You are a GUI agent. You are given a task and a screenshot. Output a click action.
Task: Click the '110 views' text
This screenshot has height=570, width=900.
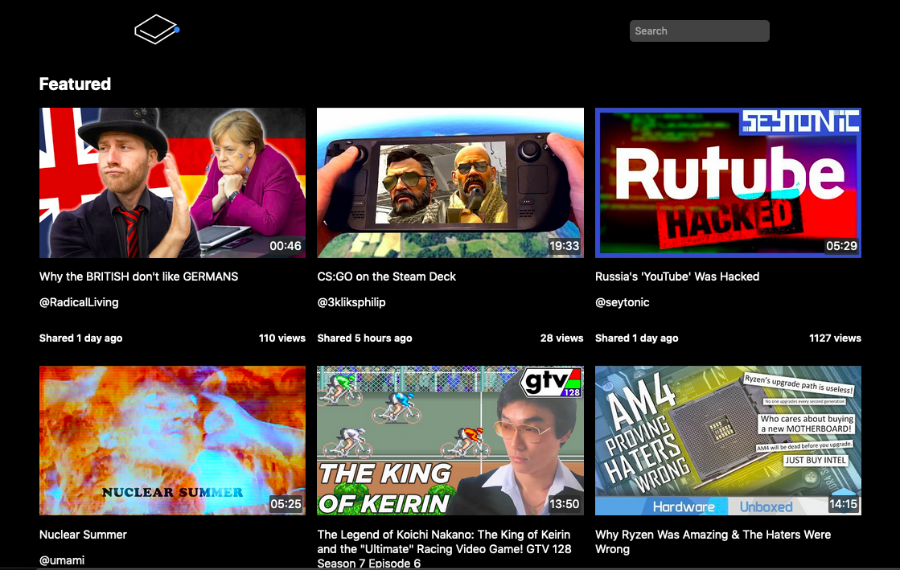point(282,338)
